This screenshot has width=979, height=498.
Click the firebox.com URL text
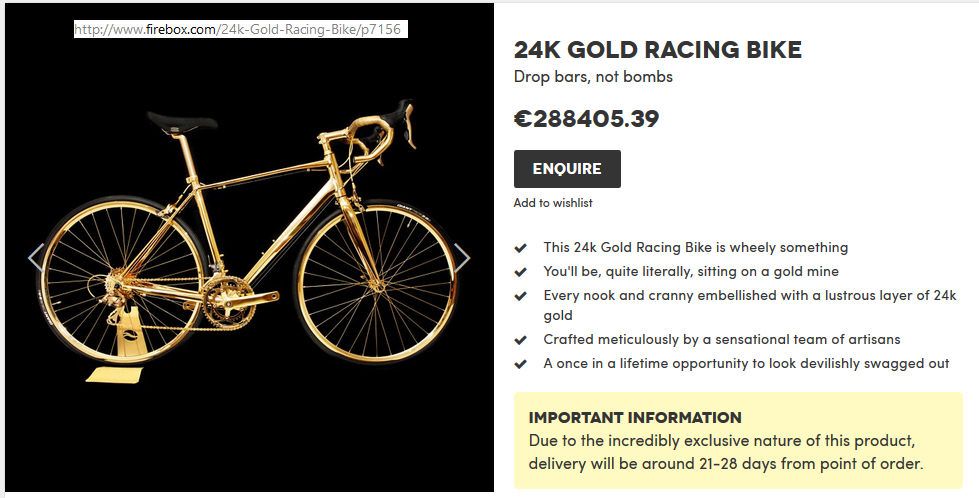238,30
